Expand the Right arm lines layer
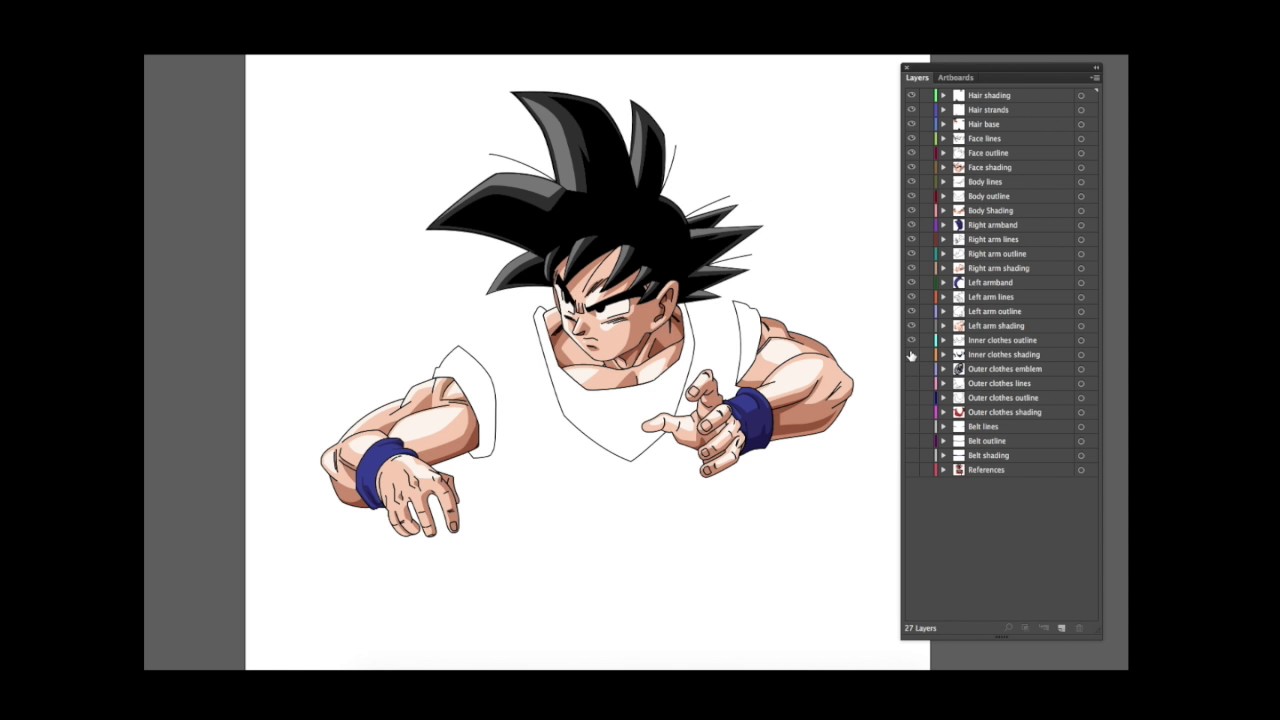Screen dimensions: 1280x720 coord(943,240)
